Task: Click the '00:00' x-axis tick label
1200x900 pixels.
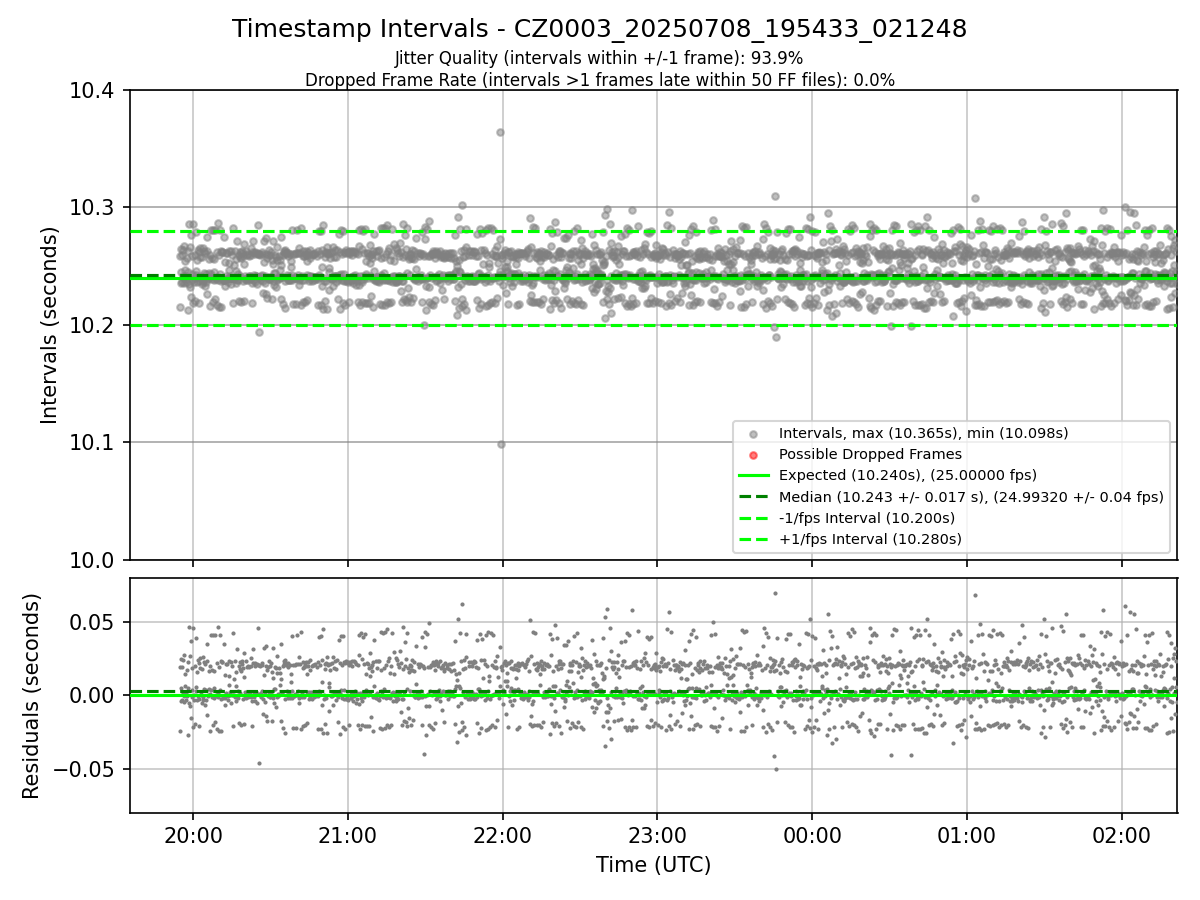Action: [x=812, y=835]
